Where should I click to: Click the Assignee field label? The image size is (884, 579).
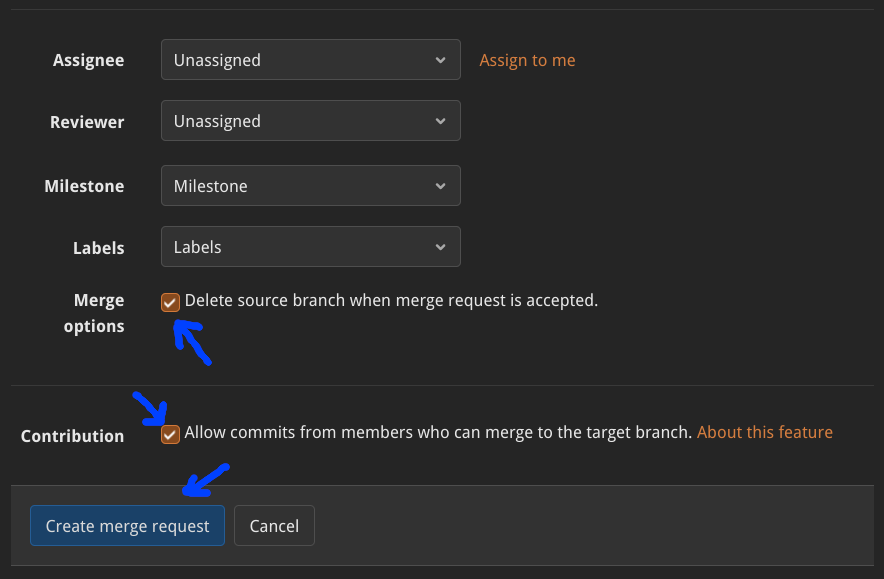pyautogui.click(x=88, y=60)
